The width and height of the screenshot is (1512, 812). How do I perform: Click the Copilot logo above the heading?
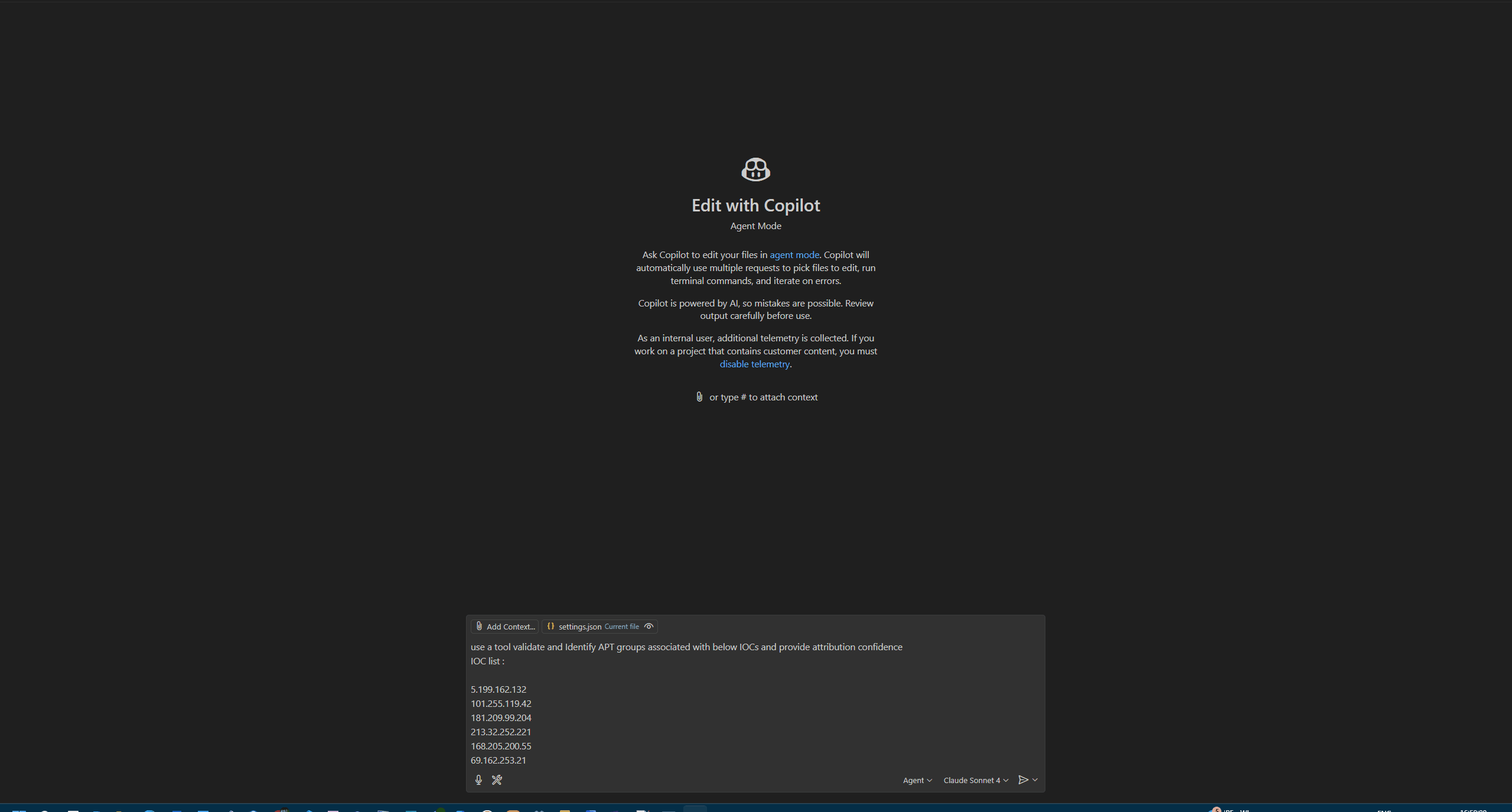[x=755, y=169]
